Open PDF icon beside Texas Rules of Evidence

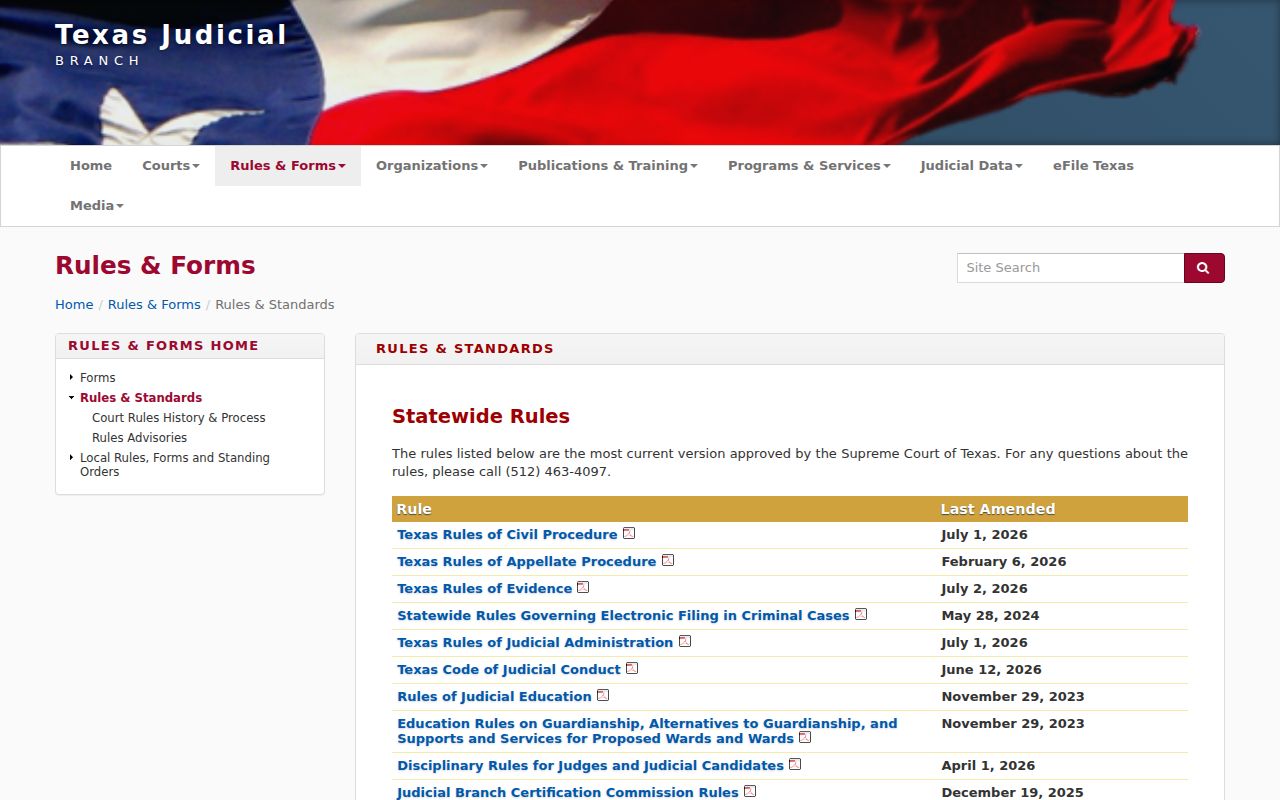(583, 587)
